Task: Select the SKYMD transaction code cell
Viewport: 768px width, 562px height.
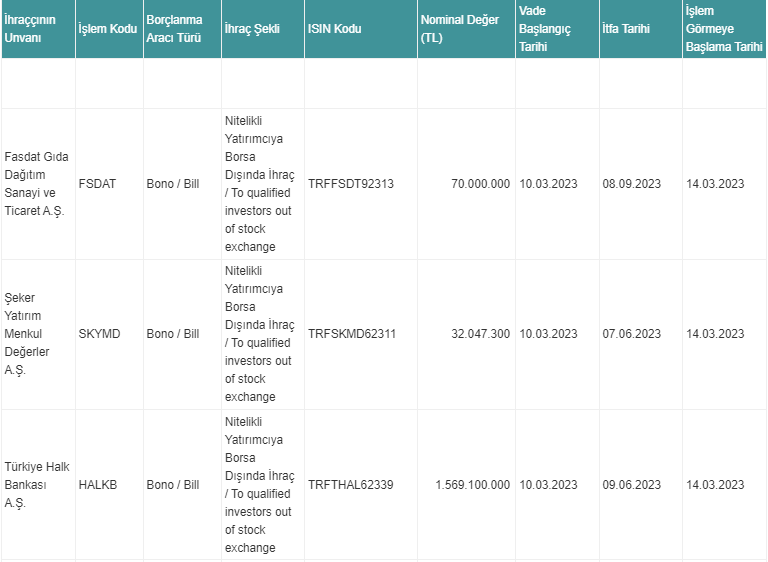Action: (99, 334)
